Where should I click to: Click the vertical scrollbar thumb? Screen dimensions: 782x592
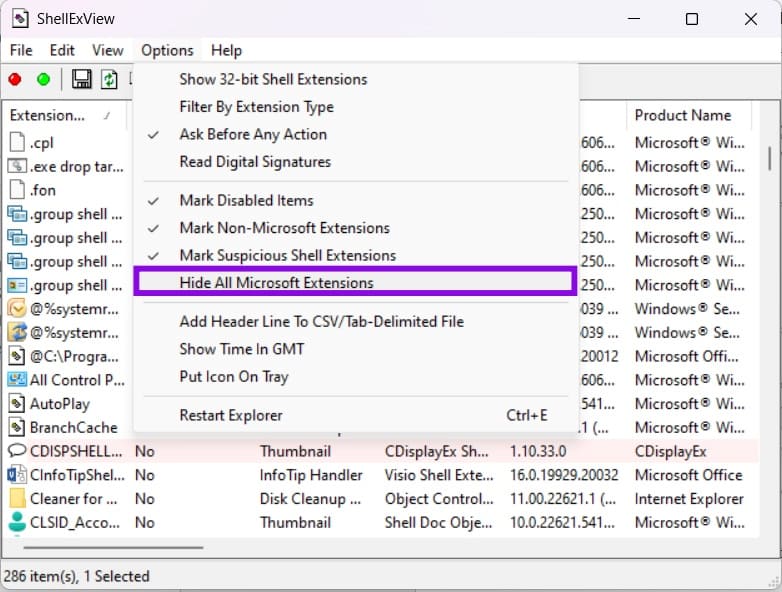pos(770,159)
